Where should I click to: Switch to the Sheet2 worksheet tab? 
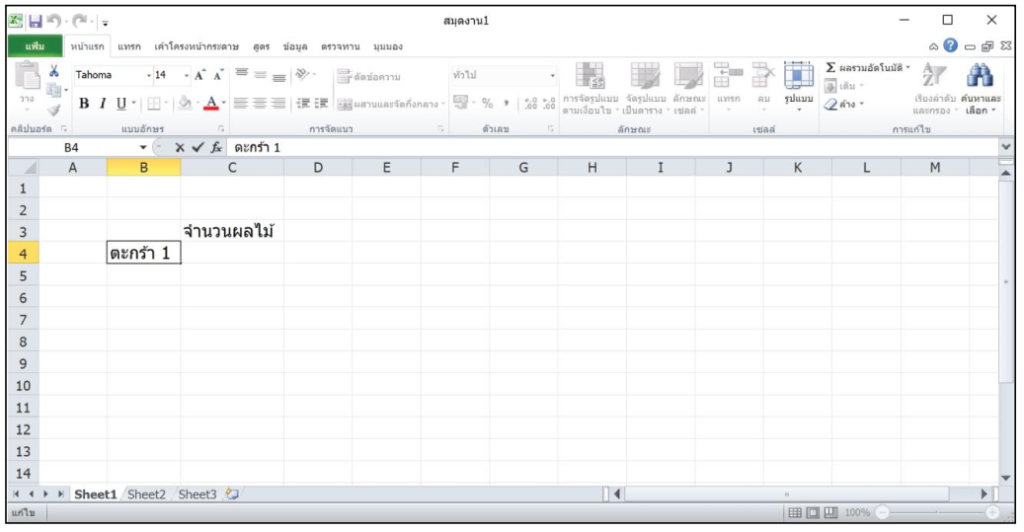pyautogui.click(x=146, y=494)
